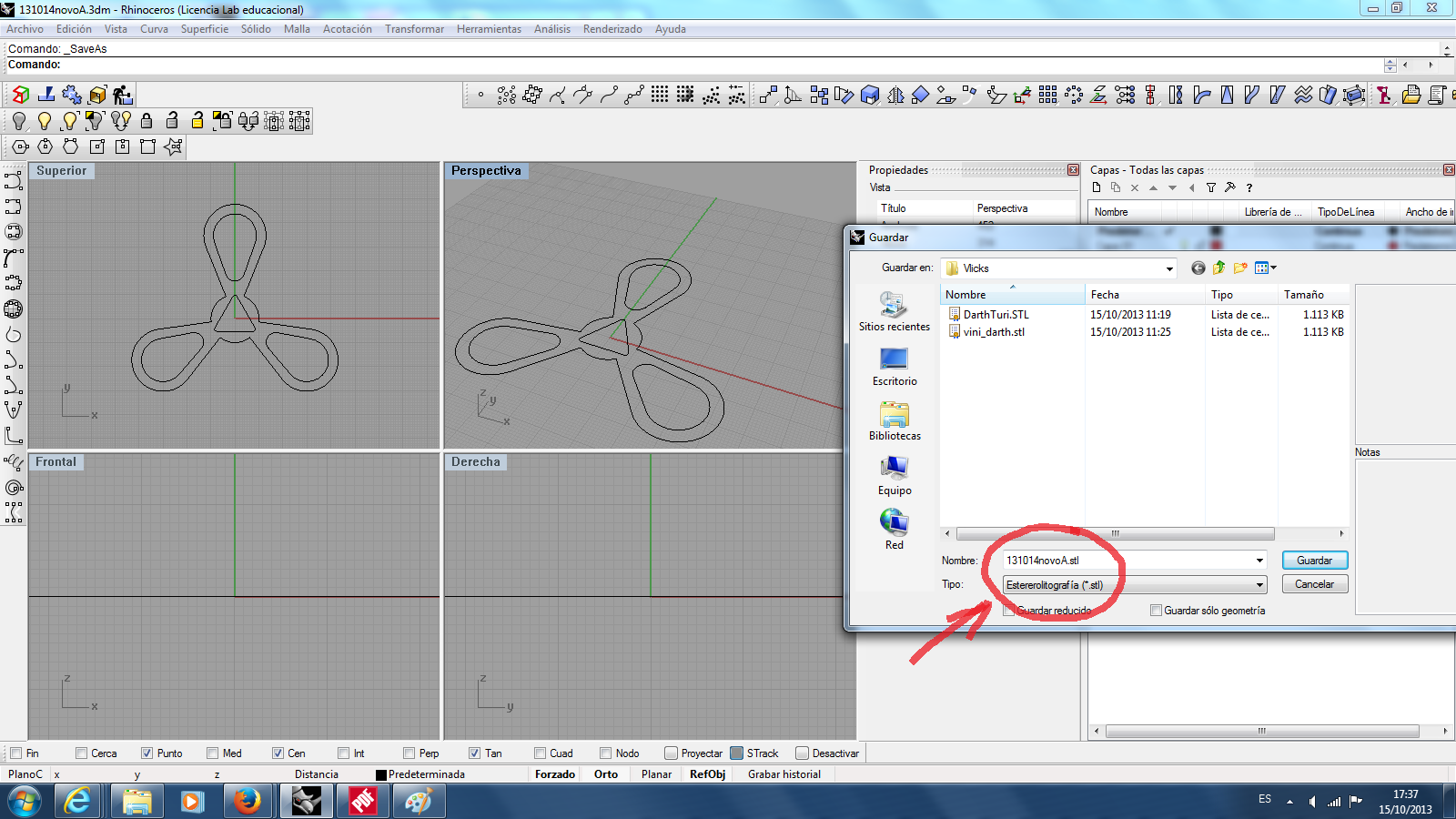The width and height of the screenshot is (1456, 819).
Task: Click the filter funnel icon in Capas panel
Action: (x=1211, y=187)
